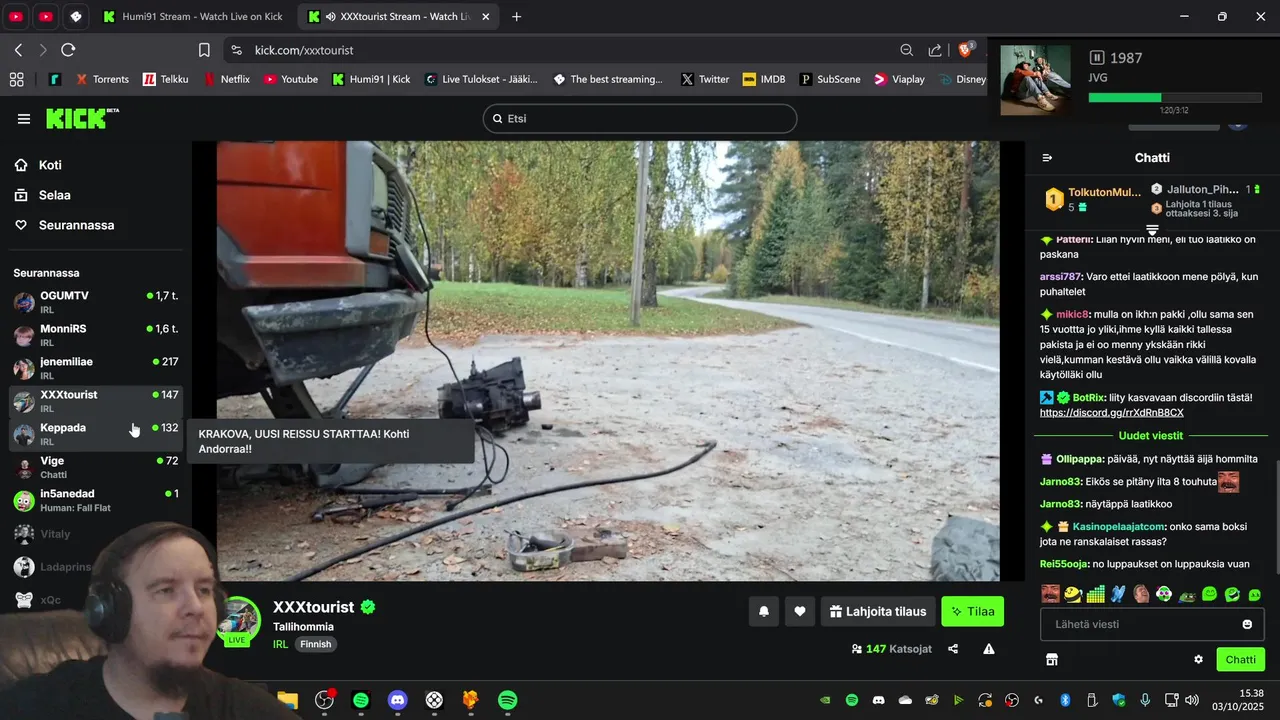Click the KICK logo
Viewport: 1280px width, 720px height.
[82, 118]
